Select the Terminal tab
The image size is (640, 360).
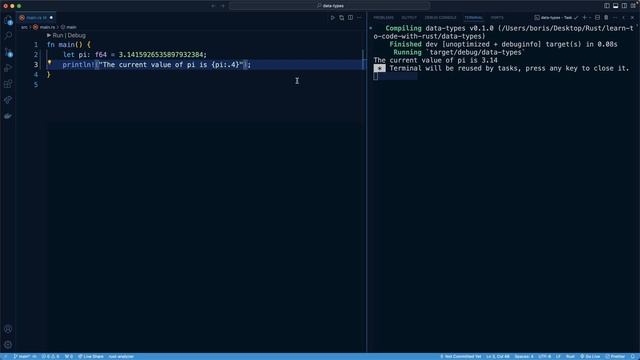[x=473, y=18]
